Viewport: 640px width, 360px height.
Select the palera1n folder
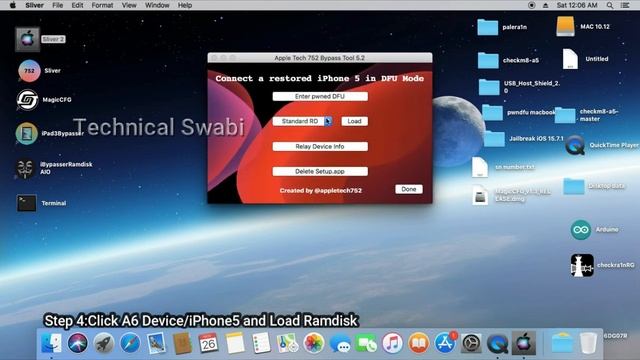(x=488, y=27)
